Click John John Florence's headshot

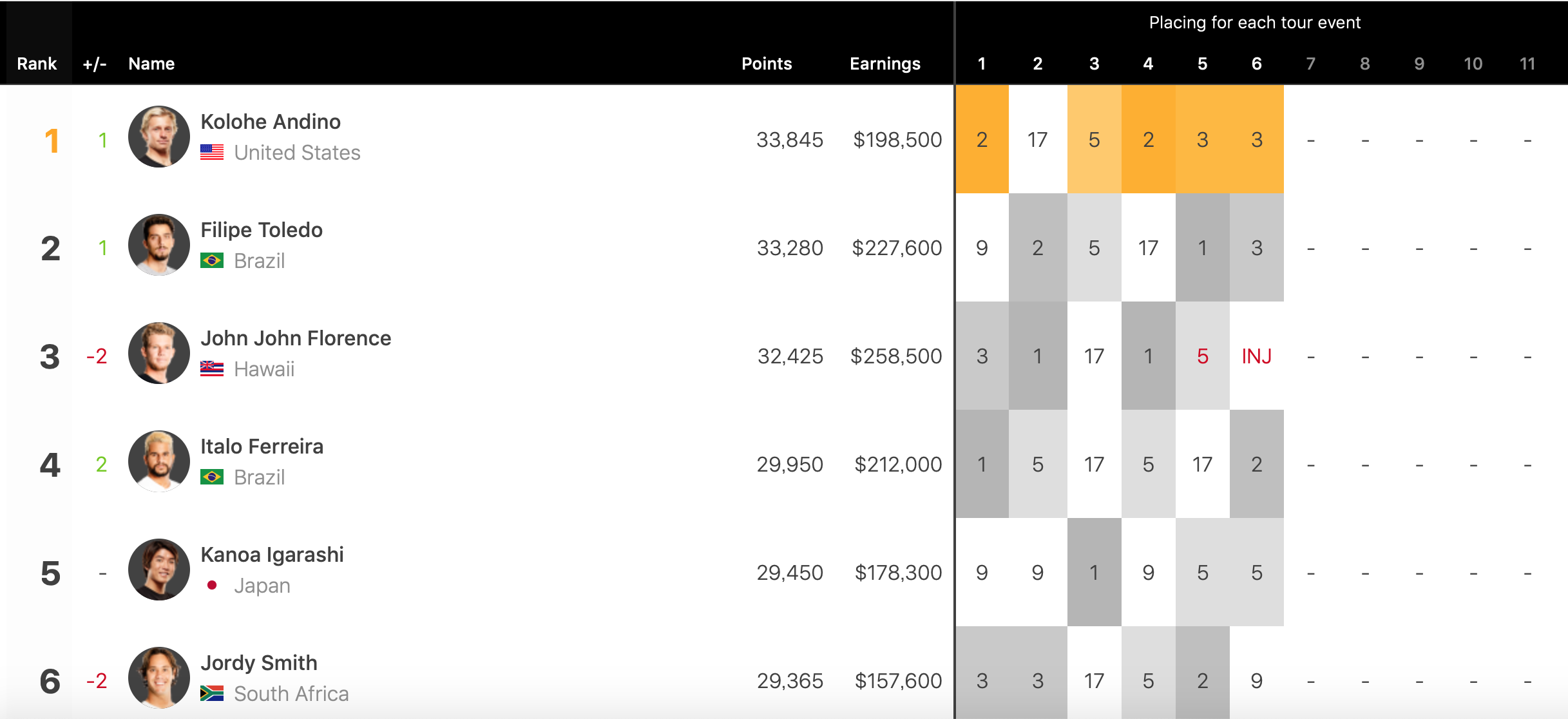coord(158,353)
